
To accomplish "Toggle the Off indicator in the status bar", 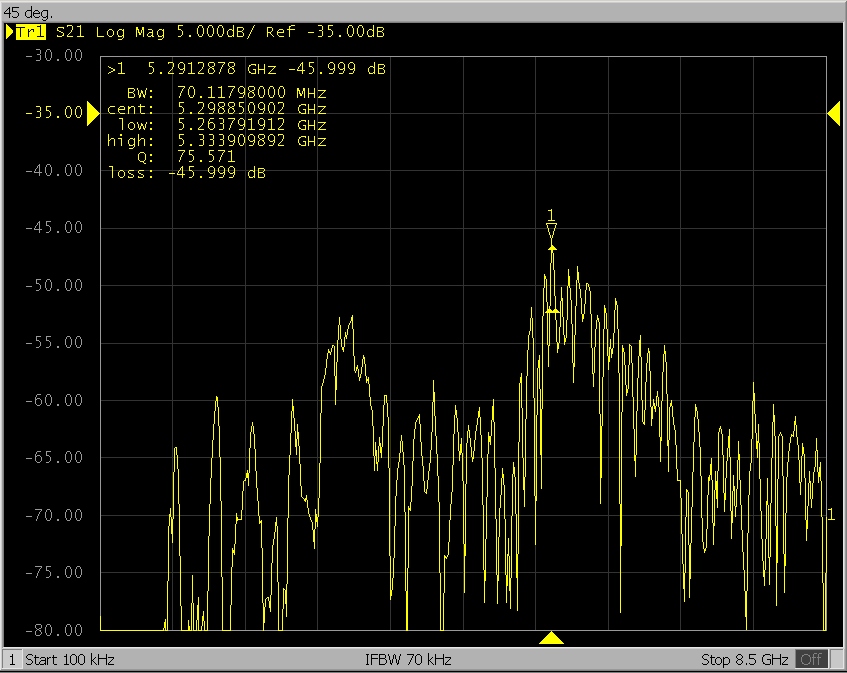I will click(811, 660).
